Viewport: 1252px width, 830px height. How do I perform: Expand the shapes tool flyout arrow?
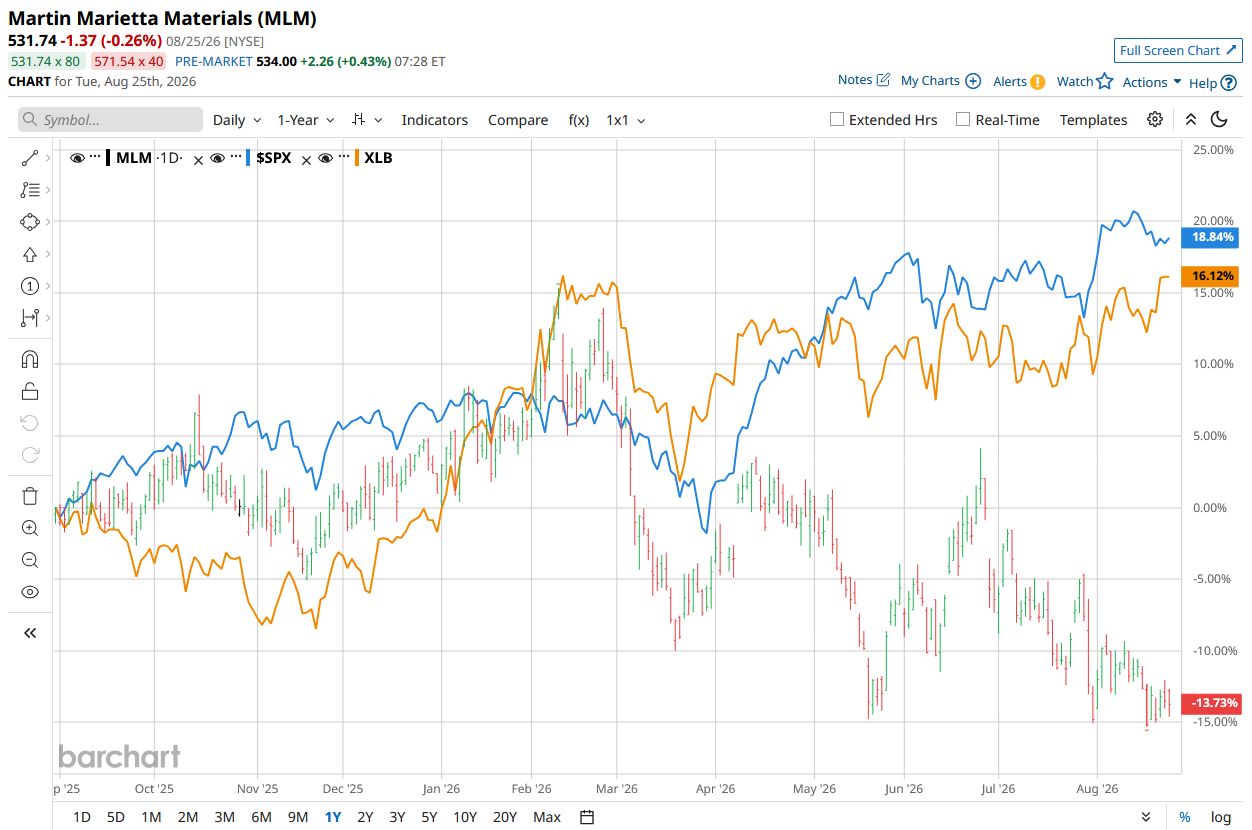[x=49, y=221]
